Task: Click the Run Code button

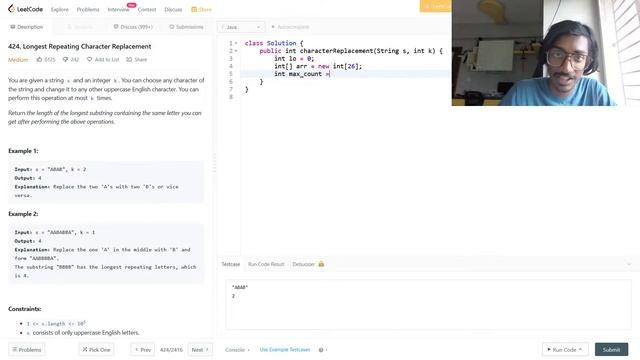Action: coord(565,350)
